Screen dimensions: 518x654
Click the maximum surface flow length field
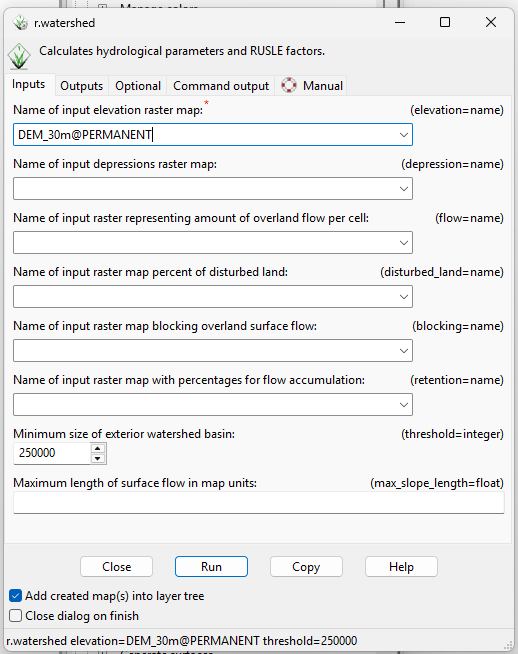pos(259,503)
